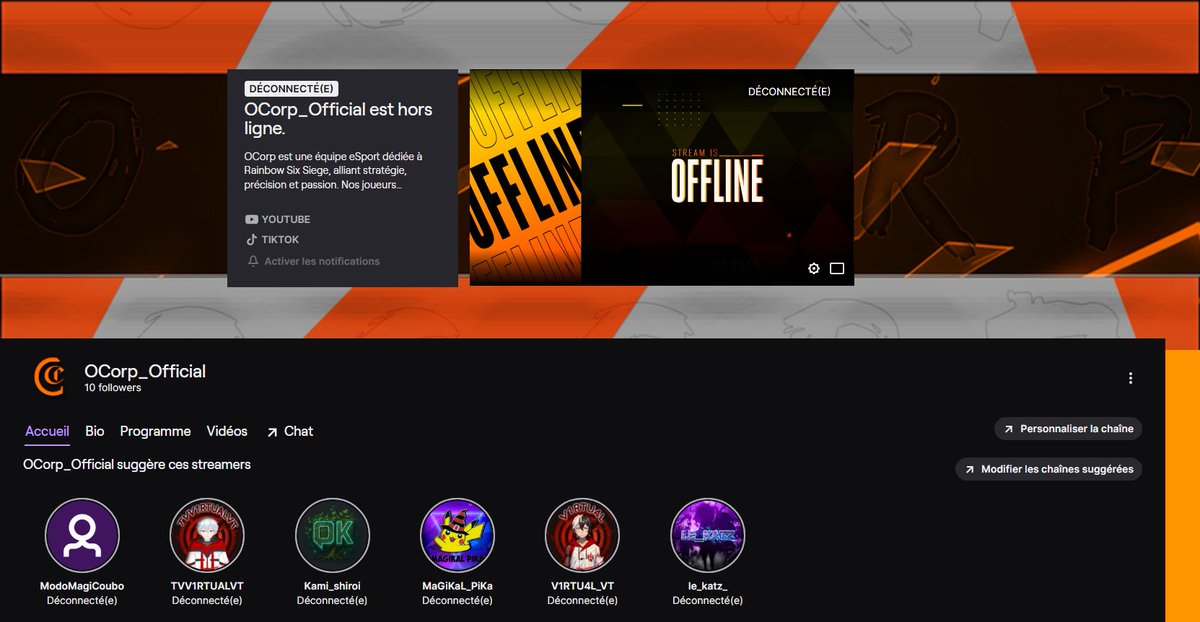The image size is (1200, 622).
Task: Enable notifications via Activer les notifications
Action: click(x=313, y=261)
